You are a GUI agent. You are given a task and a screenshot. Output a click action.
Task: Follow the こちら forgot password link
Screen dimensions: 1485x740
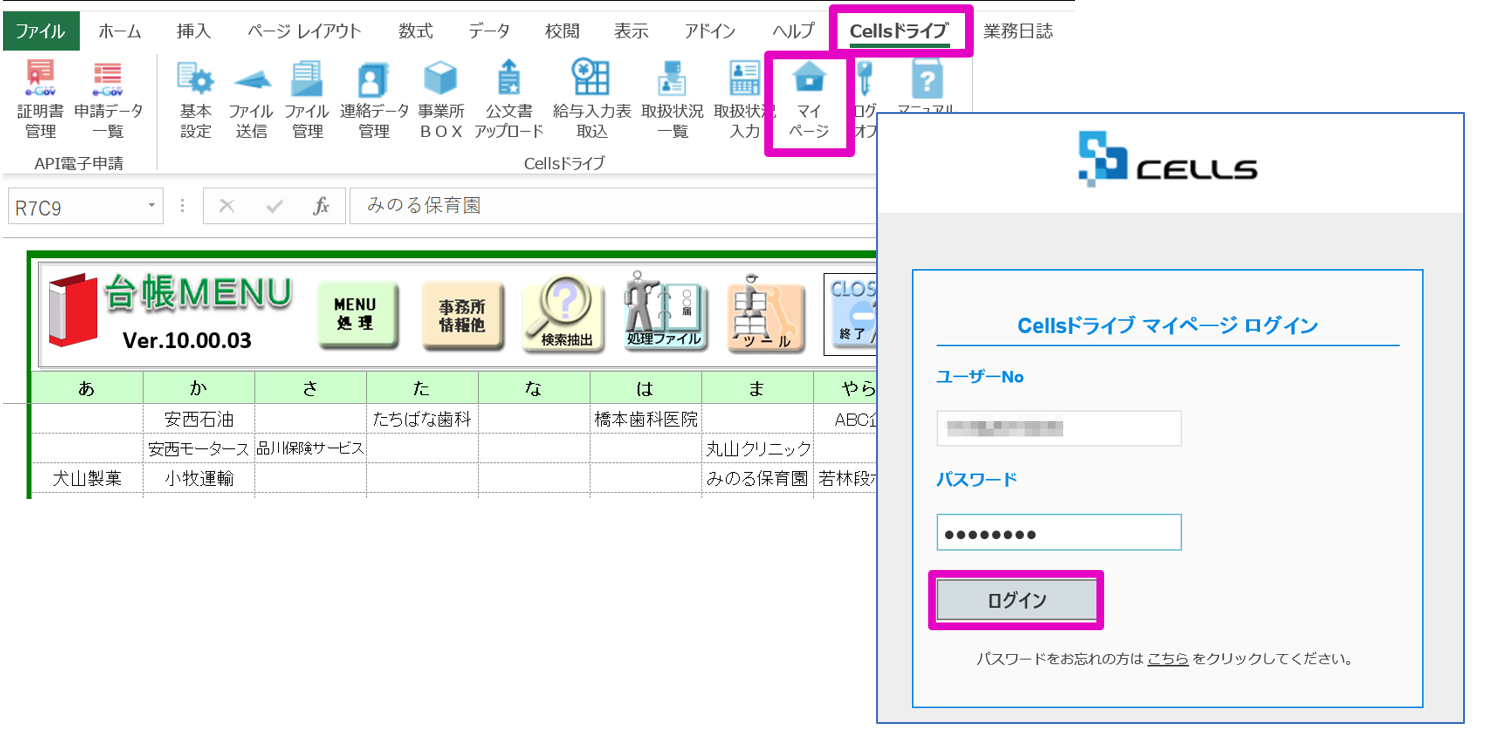tap(1168, 659)
